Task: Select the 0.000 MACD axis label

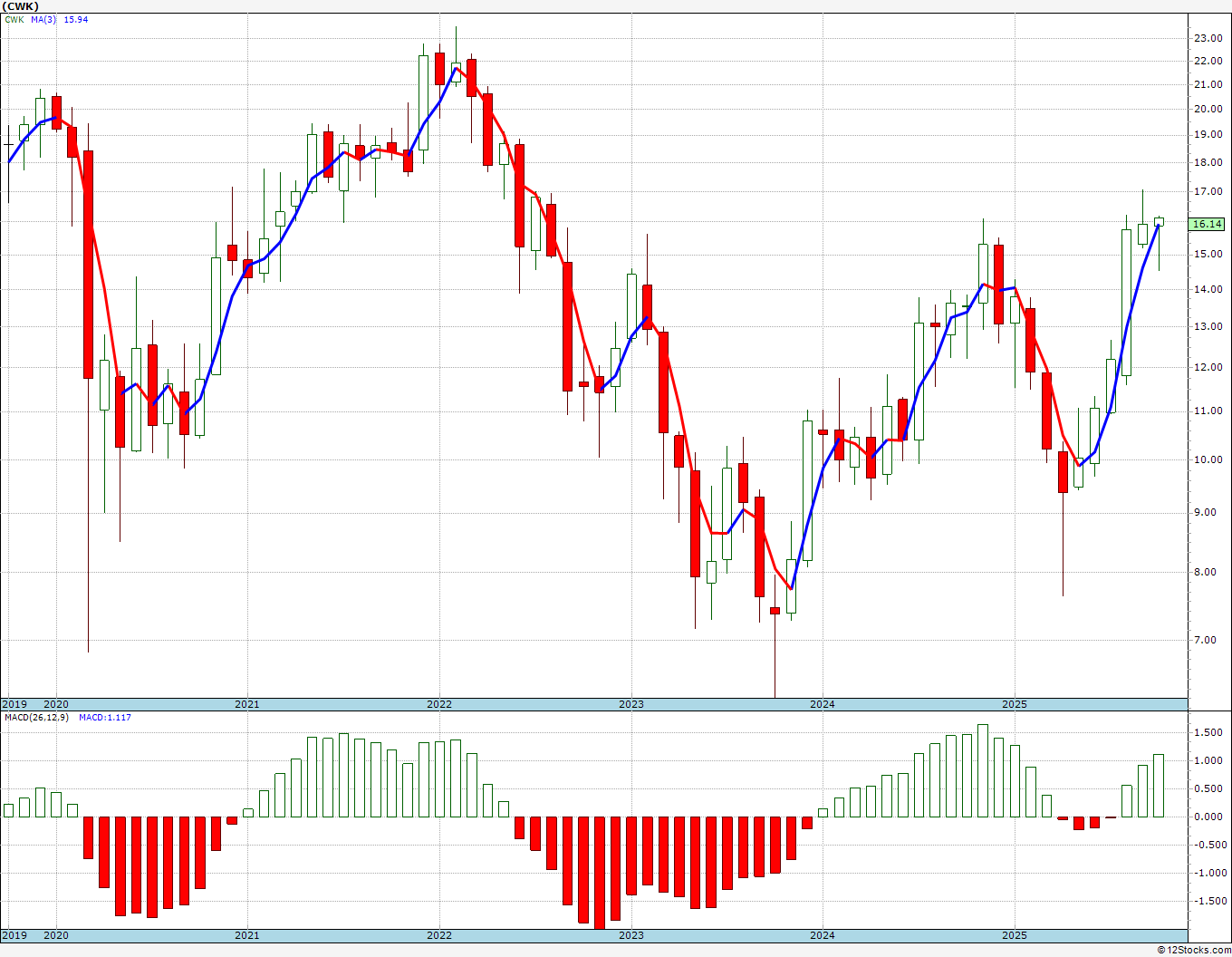Action: click(x=1210, y=817)
